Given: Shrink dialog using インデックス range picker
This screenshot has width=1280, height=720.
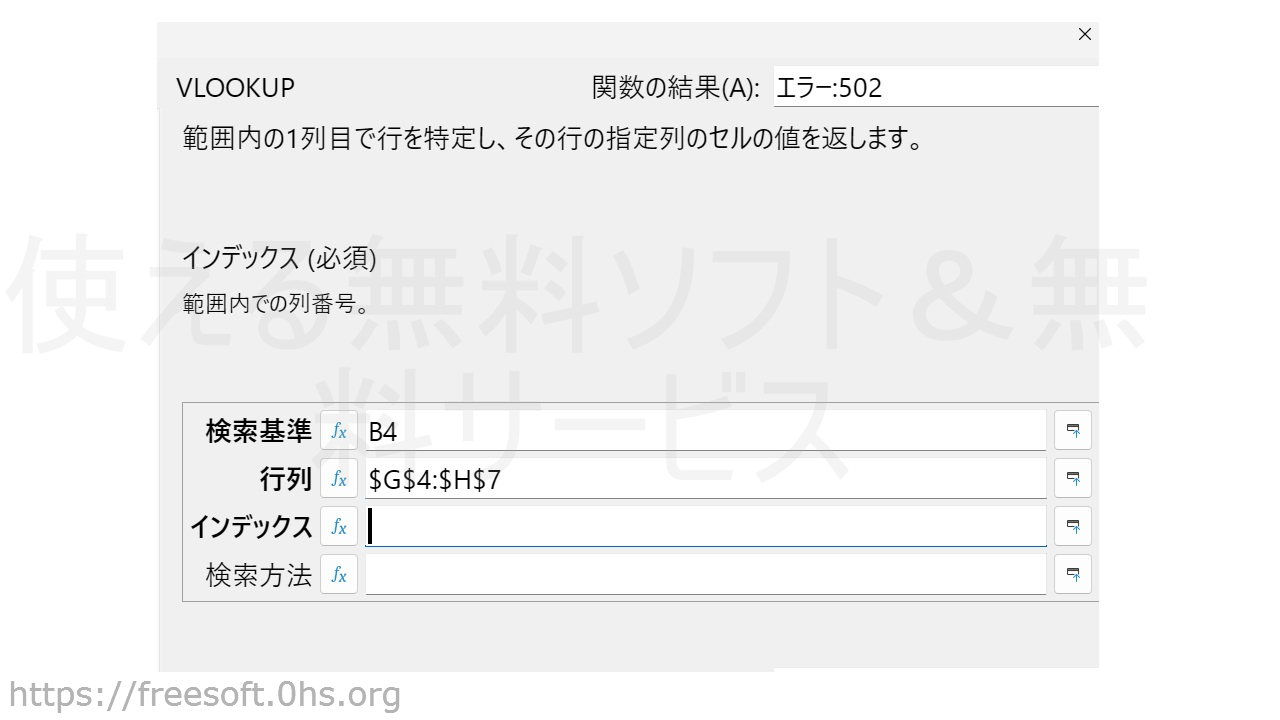Looking at the screenshot, I should (x=1073, y=527).
